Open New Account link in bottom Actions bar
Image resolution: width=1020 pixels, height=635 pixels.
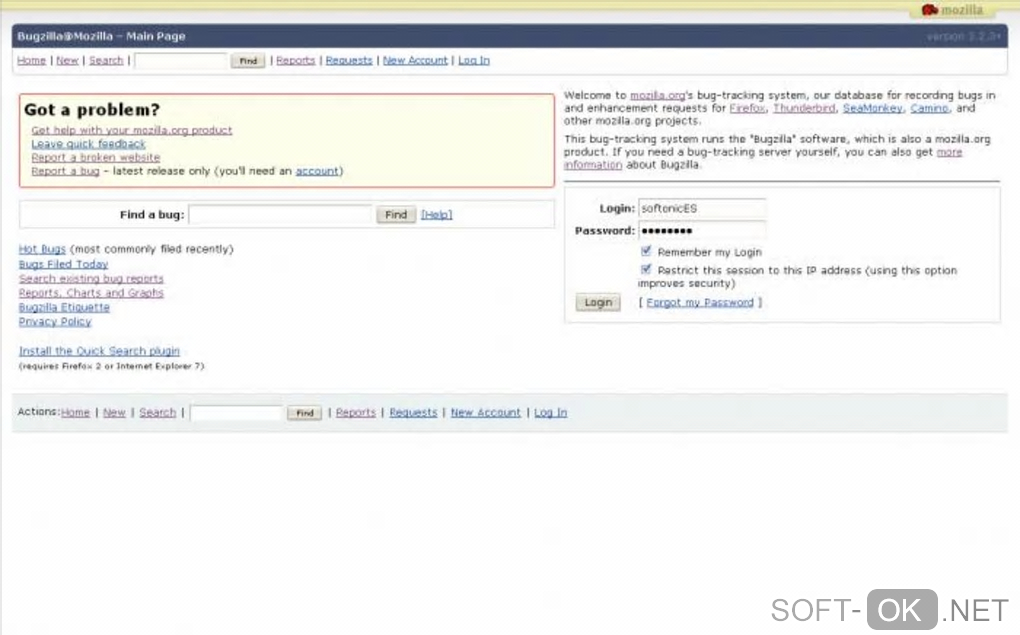click(x=486, y=412)
